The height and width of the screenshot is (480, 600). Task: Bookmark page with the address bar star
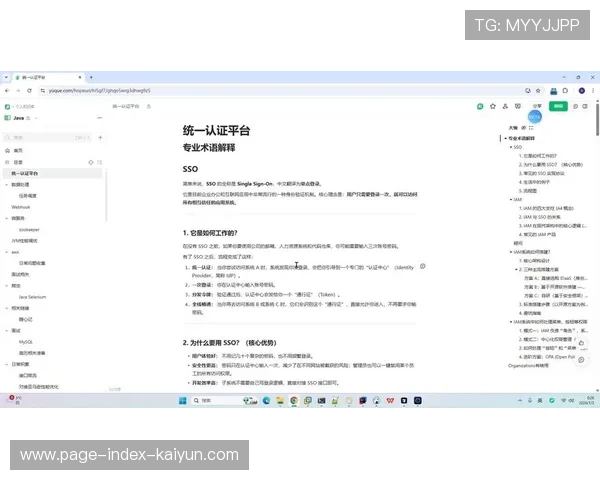[x=538, y=91]
